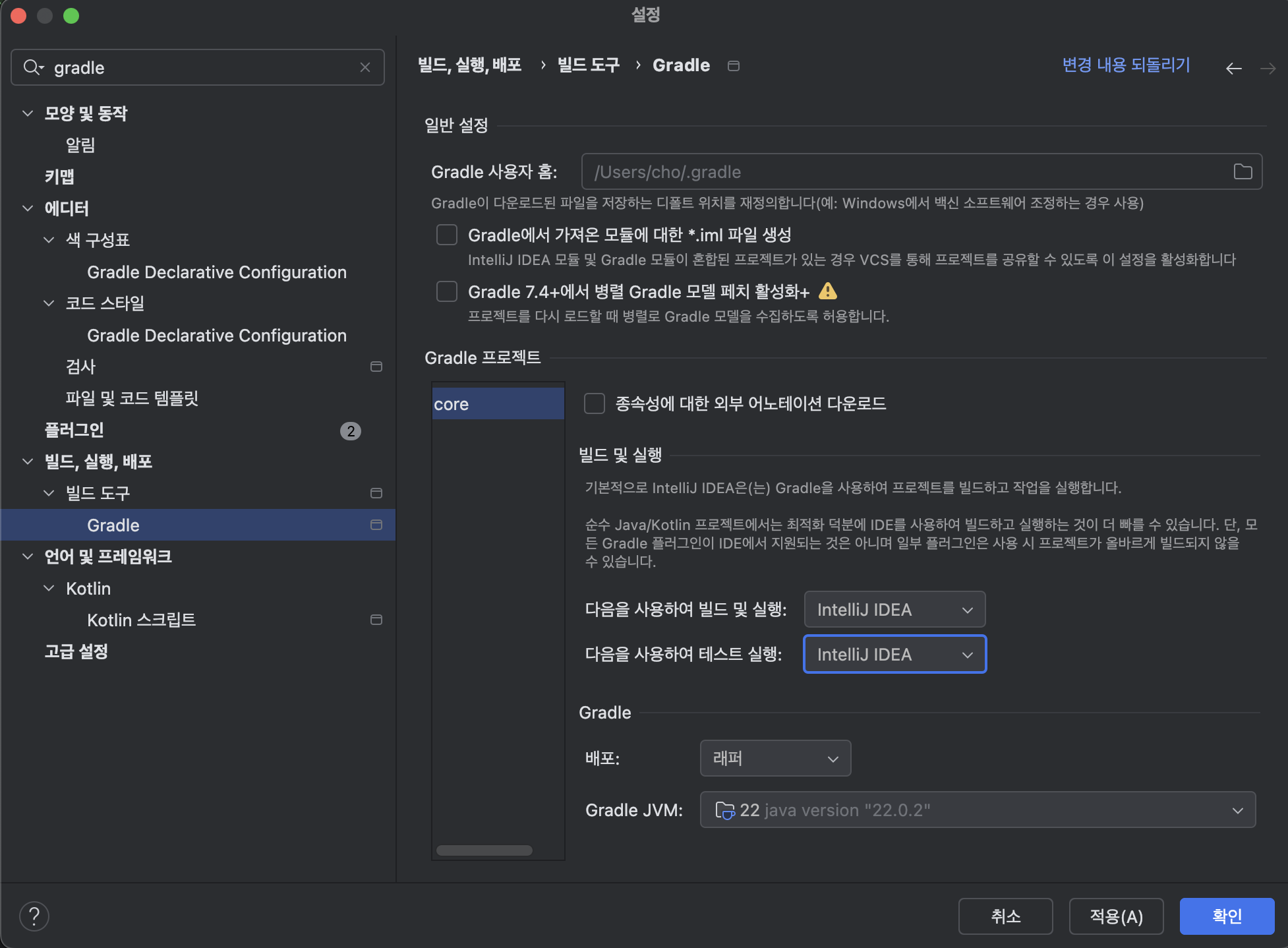Click project settings icon next to Kotlin 스크립트

pos(376,620)
